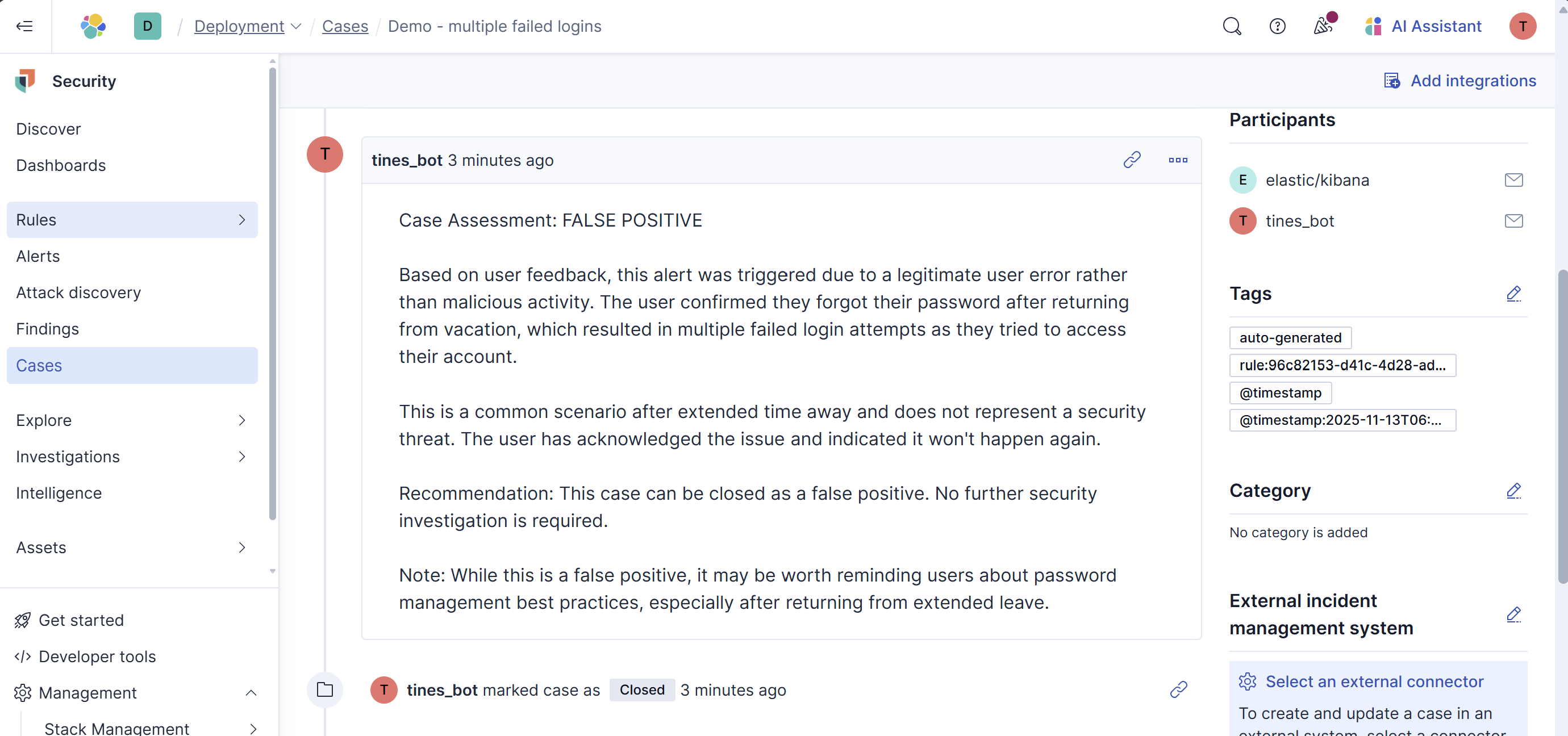Expand the Rules submenu
Image resolution: width=1568 pixels, height=736 pixels.
pyautogui.click(x=241, y=220)
